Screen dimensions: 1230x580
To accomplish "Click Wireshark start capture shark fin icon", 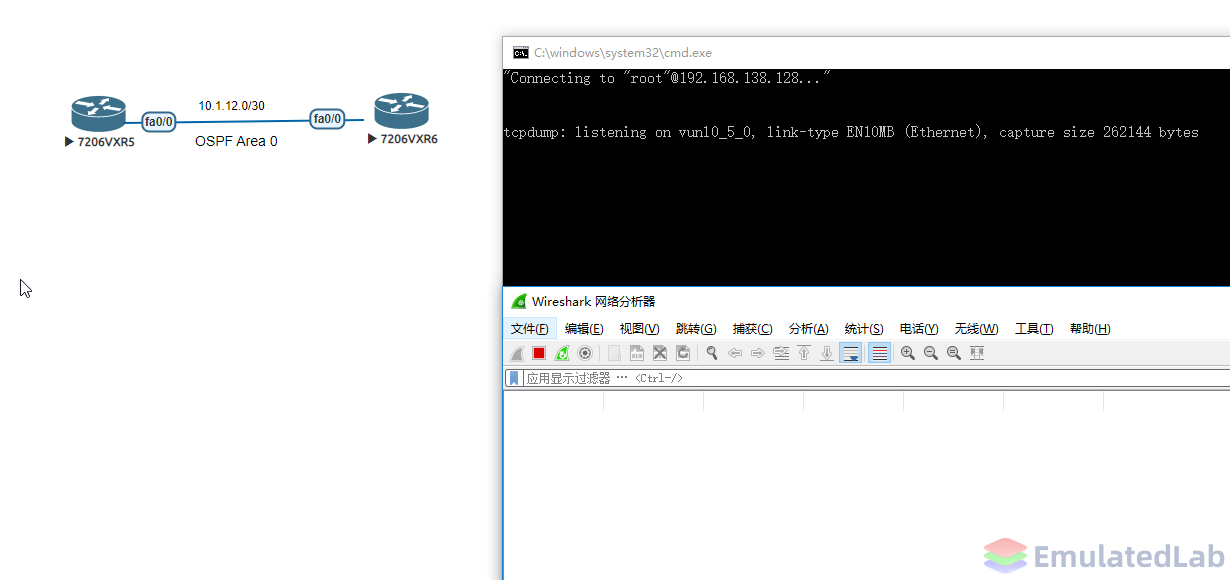I will (517, 353).
